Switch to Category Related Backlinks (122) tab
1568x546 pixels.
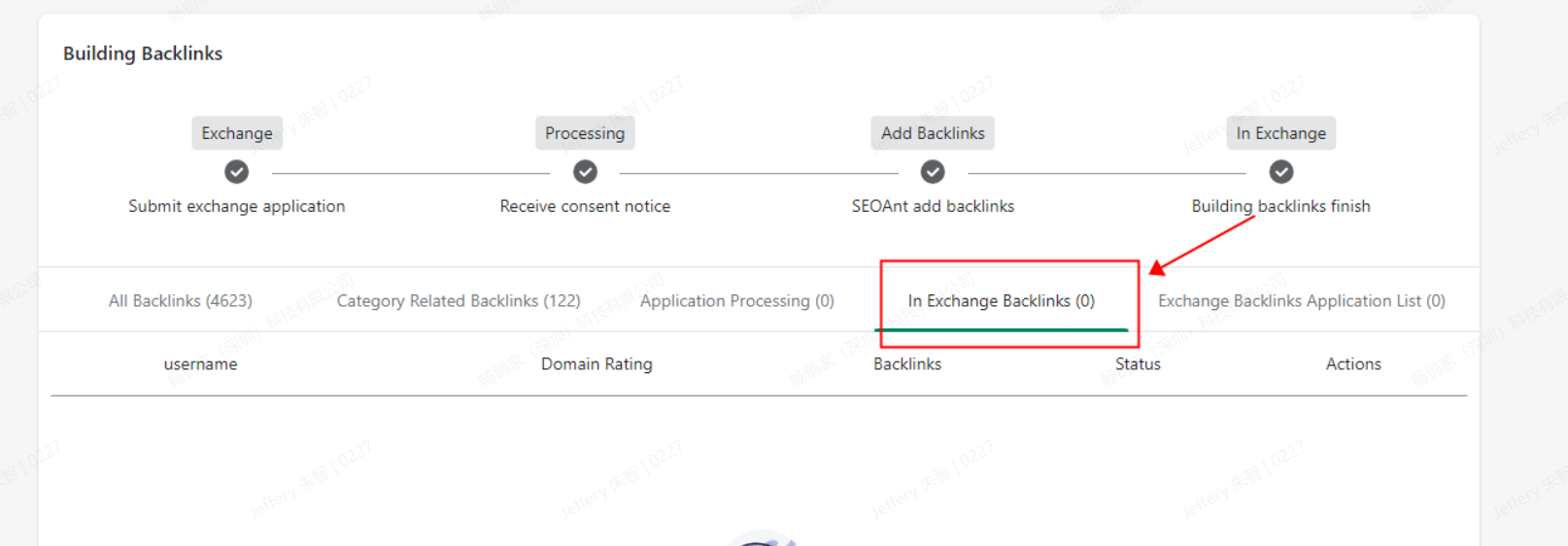(459, 301)
